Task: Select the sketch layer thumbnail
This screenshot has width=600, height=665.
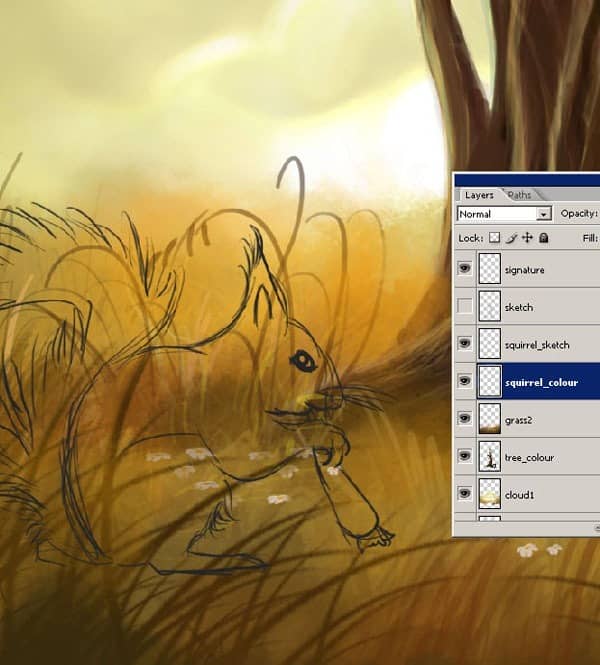Action: coord(490,306)
